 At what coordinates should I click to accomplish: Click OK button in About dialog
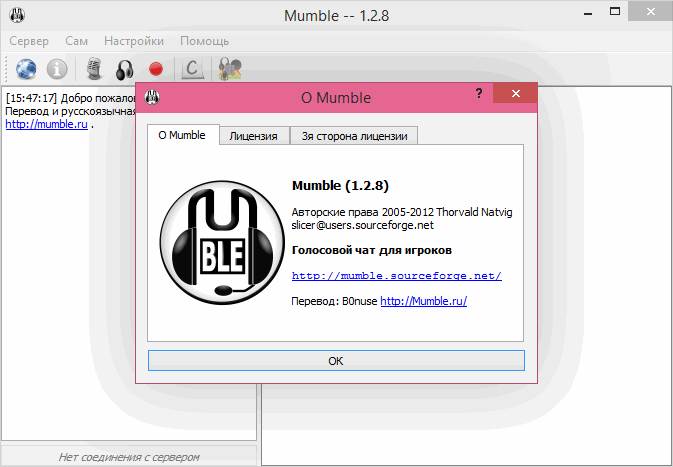336,361
